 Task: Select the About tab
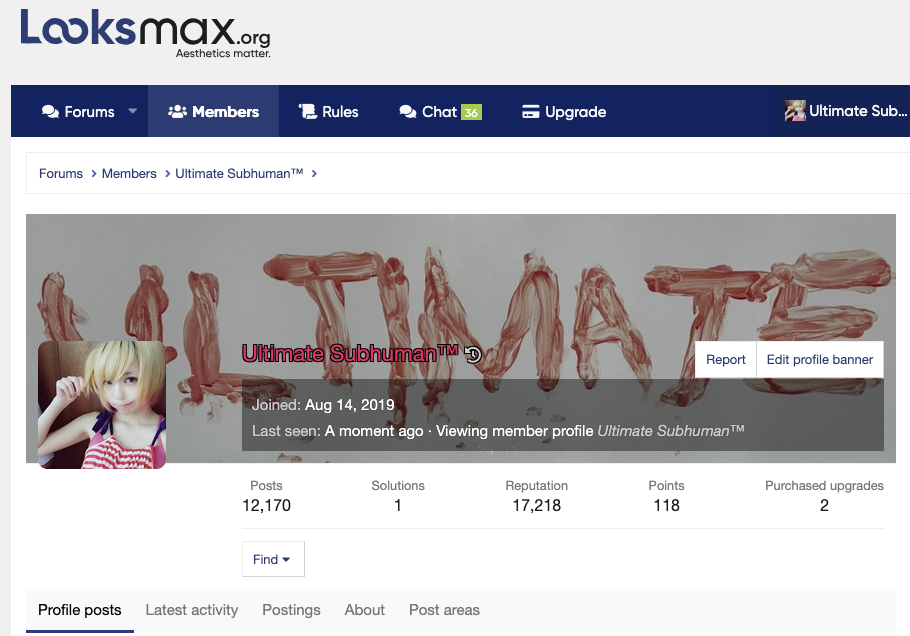point(364,610)
